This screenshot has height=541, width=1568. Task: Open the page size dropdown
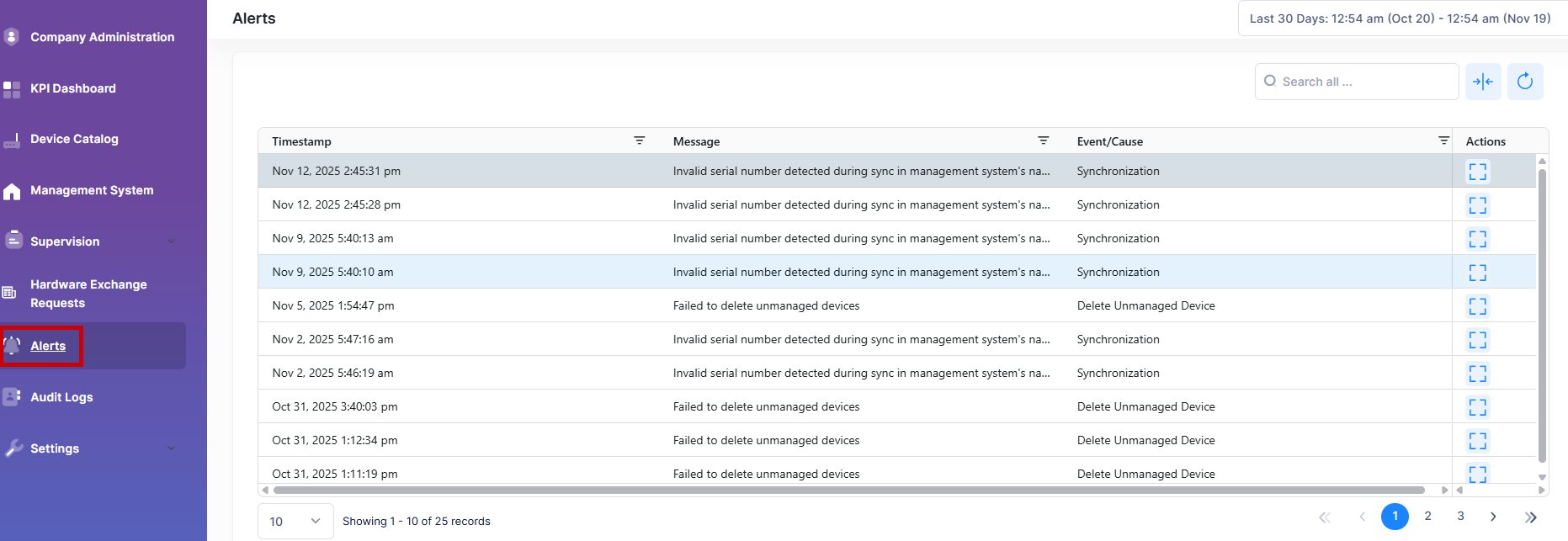[295, 521]
